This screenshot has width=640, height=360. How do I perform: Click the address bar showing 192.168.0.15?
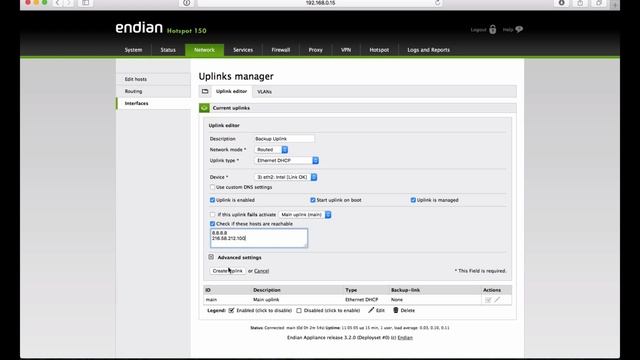tap(320, 3)
